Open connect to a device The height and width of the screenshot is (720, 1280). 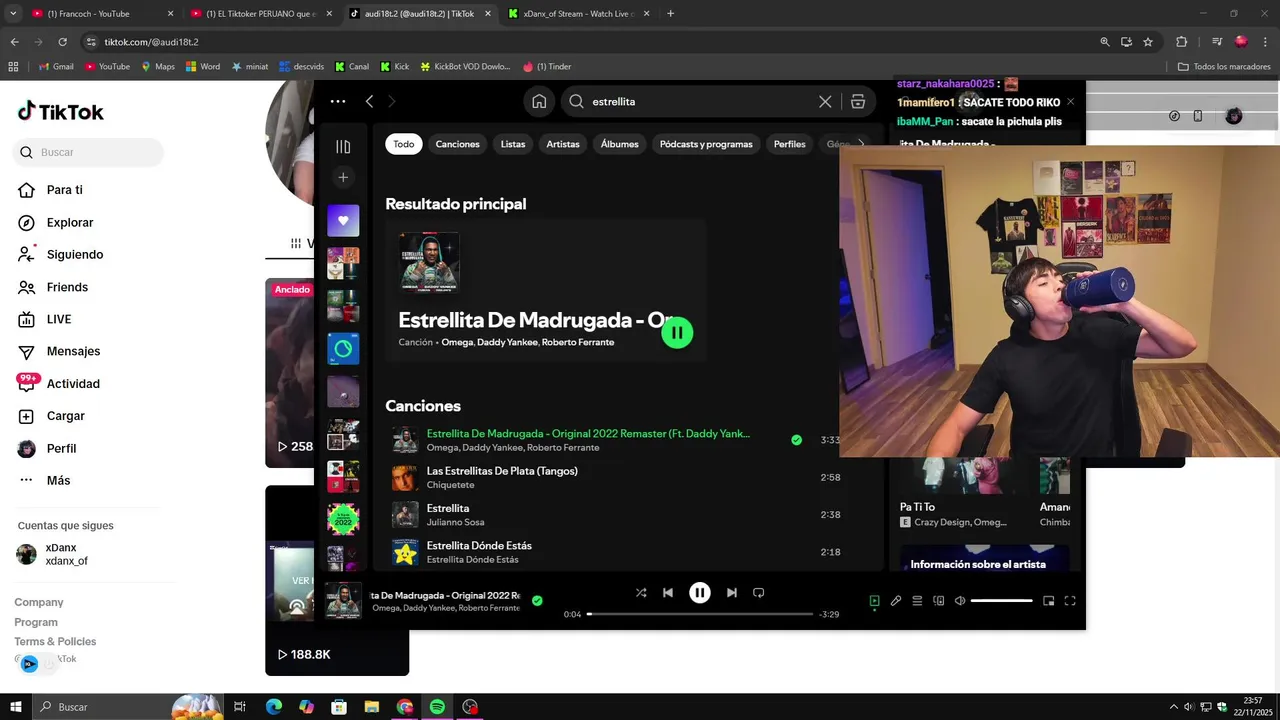(939, 601)
